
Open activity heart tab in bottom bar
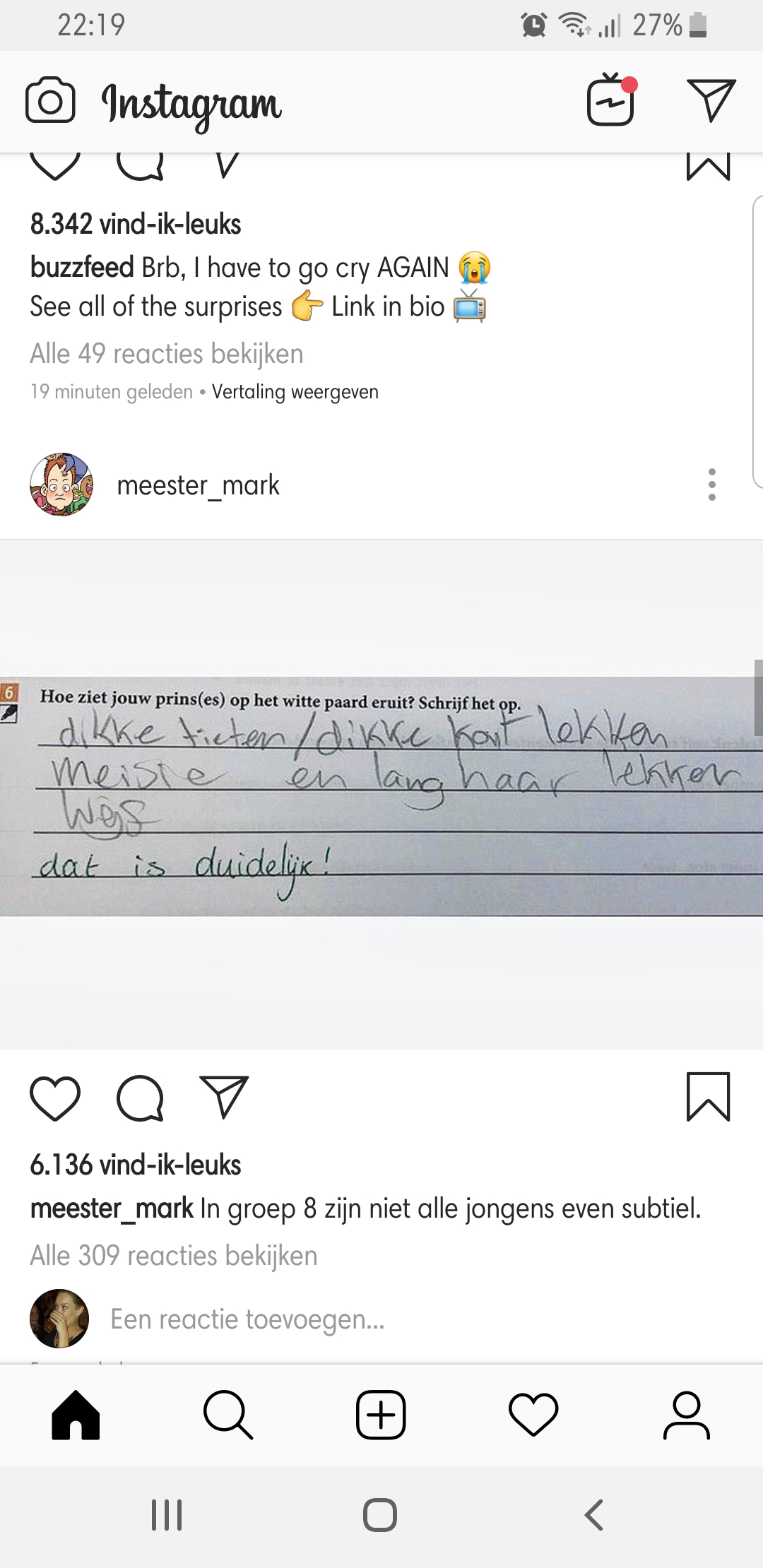click(x=533, y=1415)
